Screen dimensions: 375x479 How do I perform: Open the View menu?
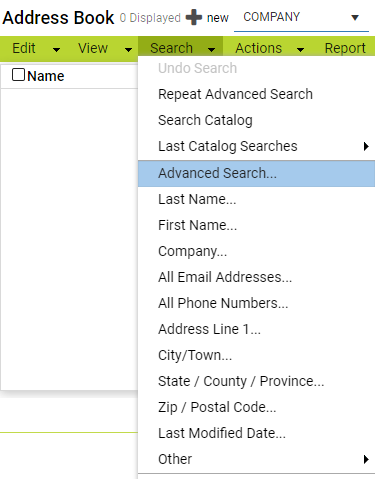[x=93, y=48]
